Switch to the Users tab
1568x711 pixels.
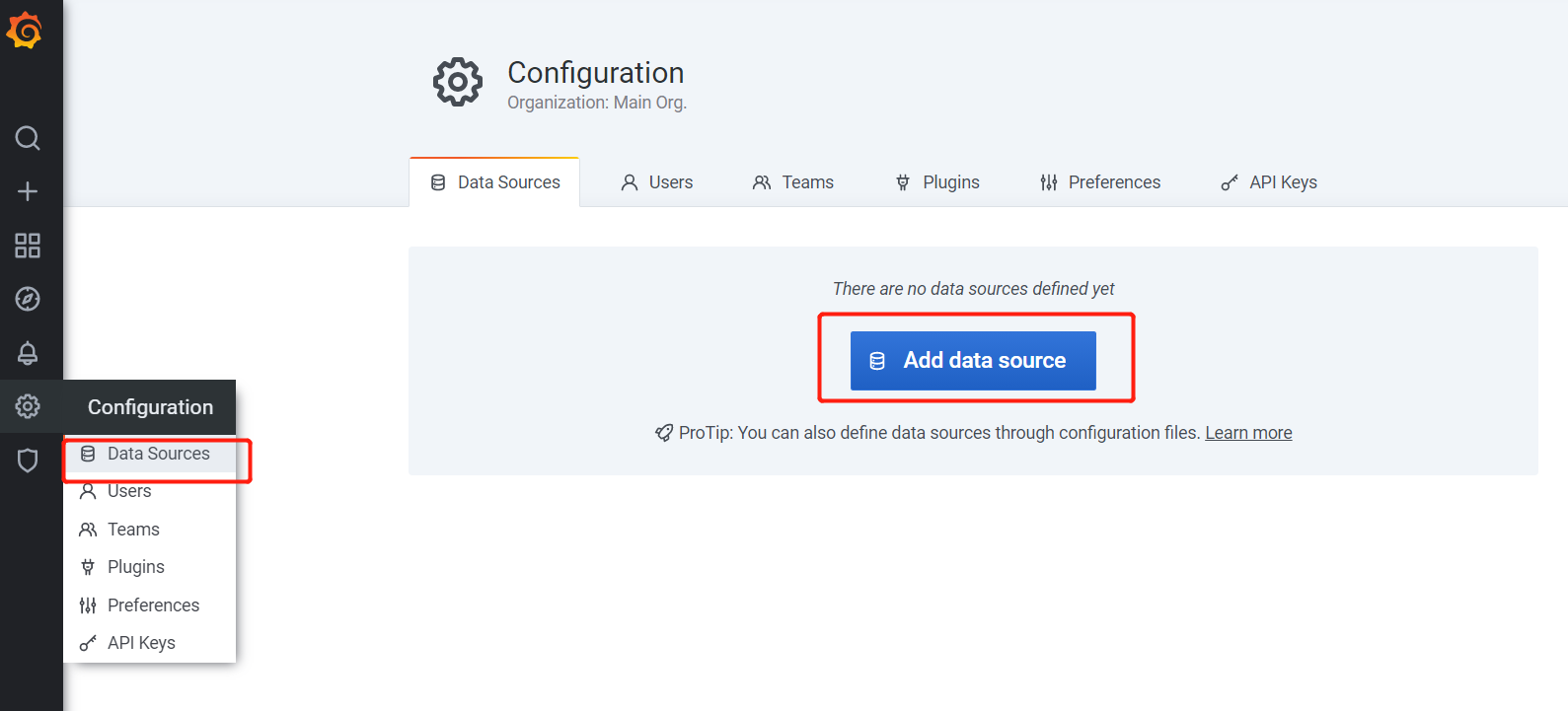point(657,182)
